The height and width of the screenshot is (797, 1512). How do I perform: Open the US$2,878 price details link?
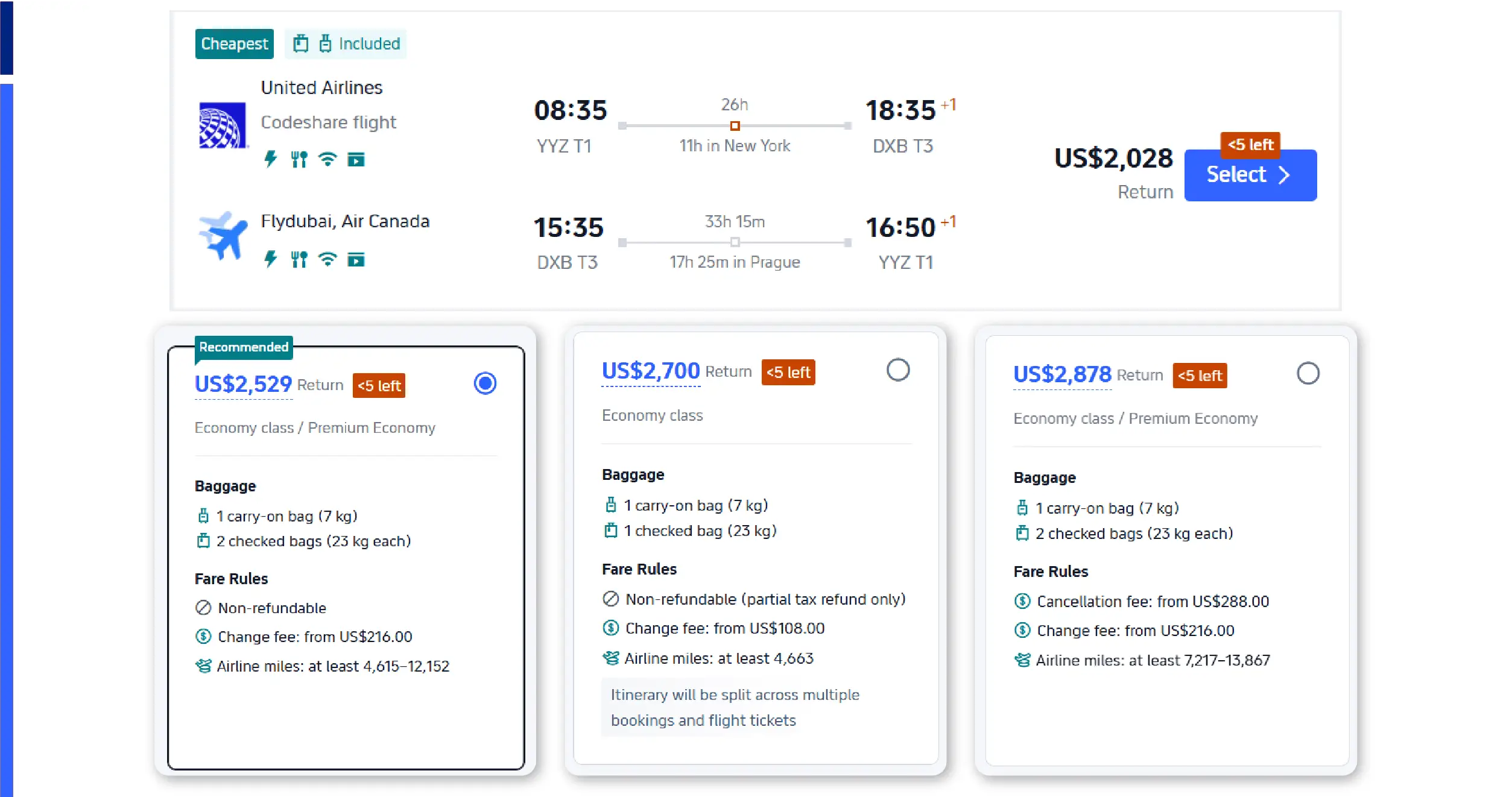tap(1062, 374)
